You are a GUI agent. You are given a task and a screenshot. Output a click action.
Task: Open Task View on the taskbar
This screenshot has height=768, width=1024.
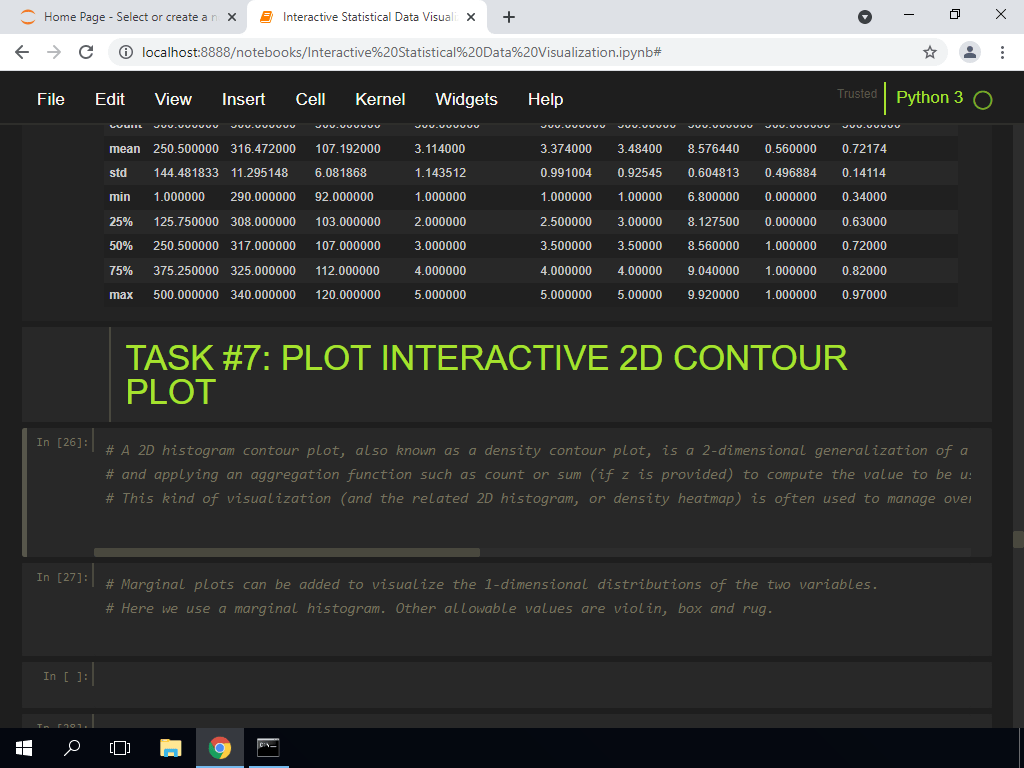tap(120, 748)
